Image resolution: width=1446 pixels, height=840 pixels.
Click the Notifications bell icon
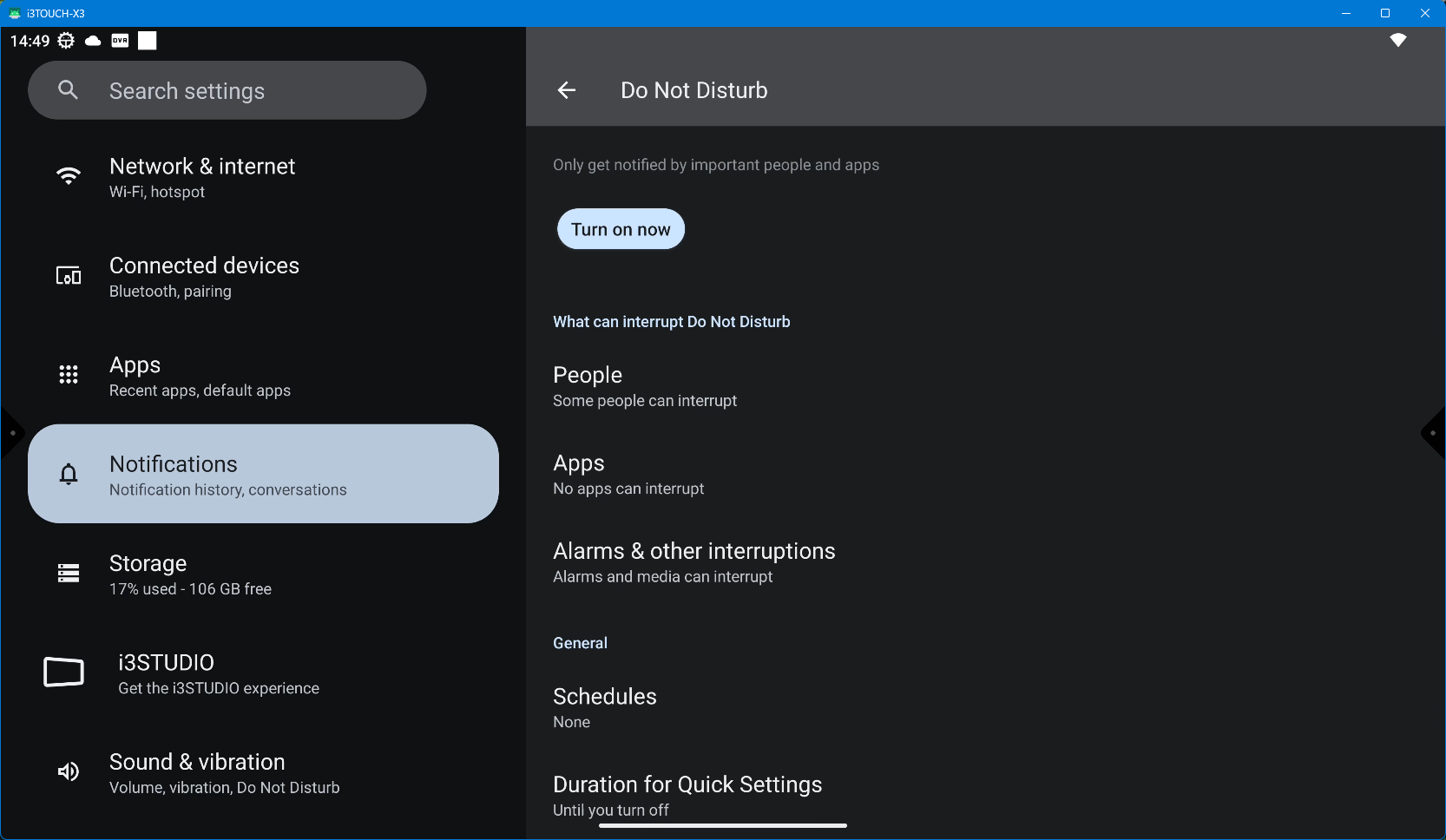pyautogui.click(x=69, y=474)
